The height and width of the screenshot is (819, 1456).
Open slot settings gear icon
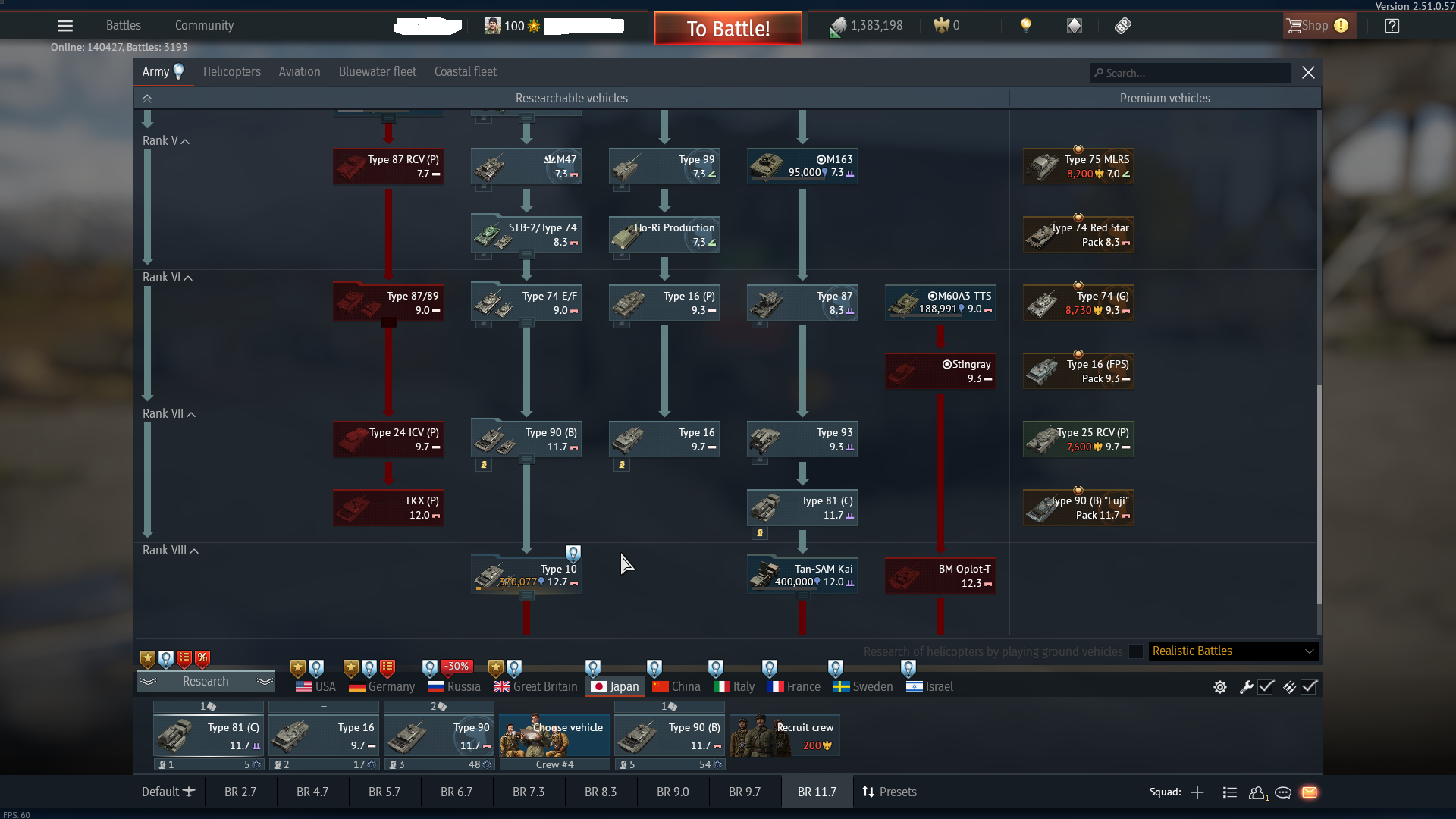pyautogui.click(x=1220, y=687)
